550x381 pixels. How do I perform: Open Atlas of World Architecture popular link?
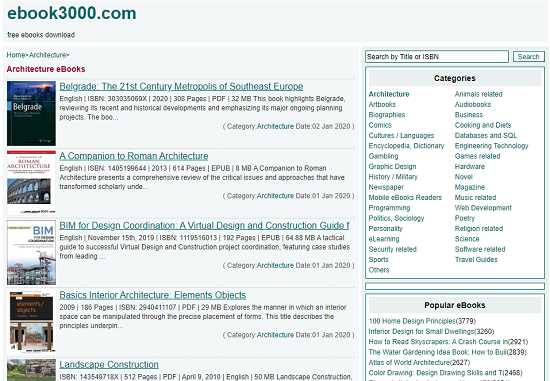(x=419, y=362)
